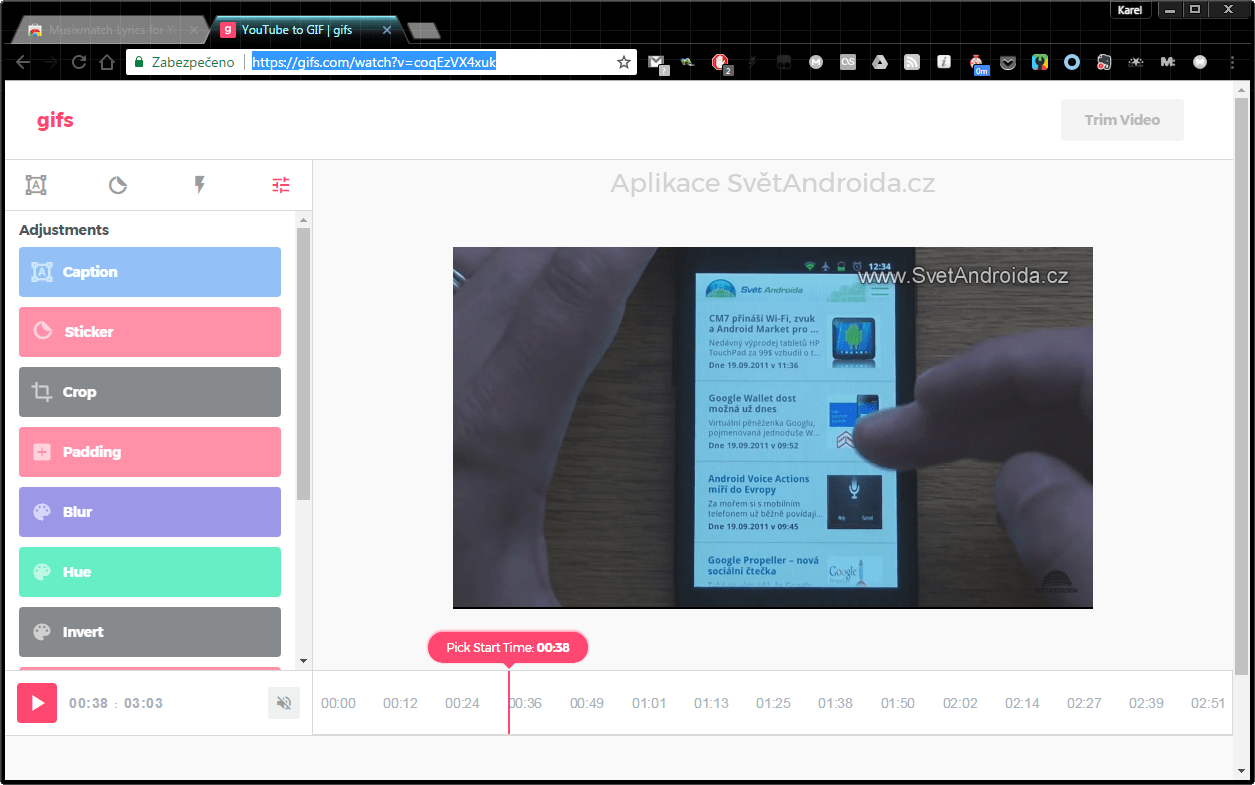This screenshot has width=1255, height=785.
Task: Click the browser reload icon
Action: coord(79,62)
